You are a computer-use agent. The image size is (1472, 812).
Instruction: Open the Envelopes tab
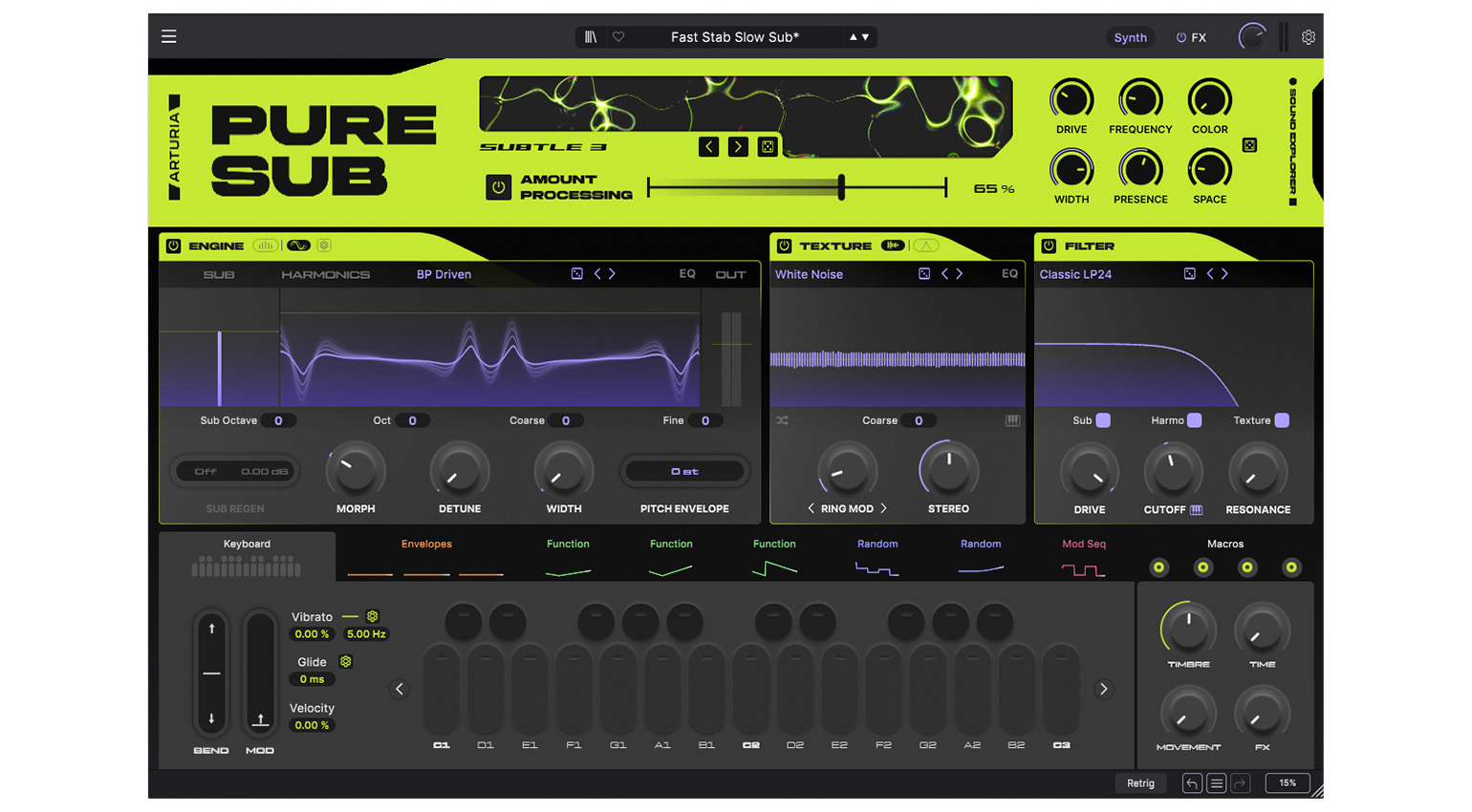click(426, 557)
